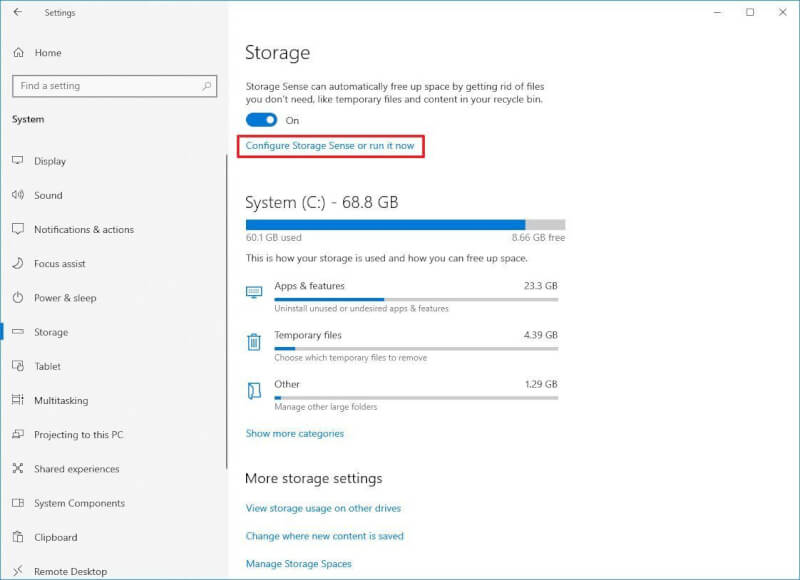This screenshot has height=580, width=800.
Task: Click the Focus assist moon icon
Action: 18,263
